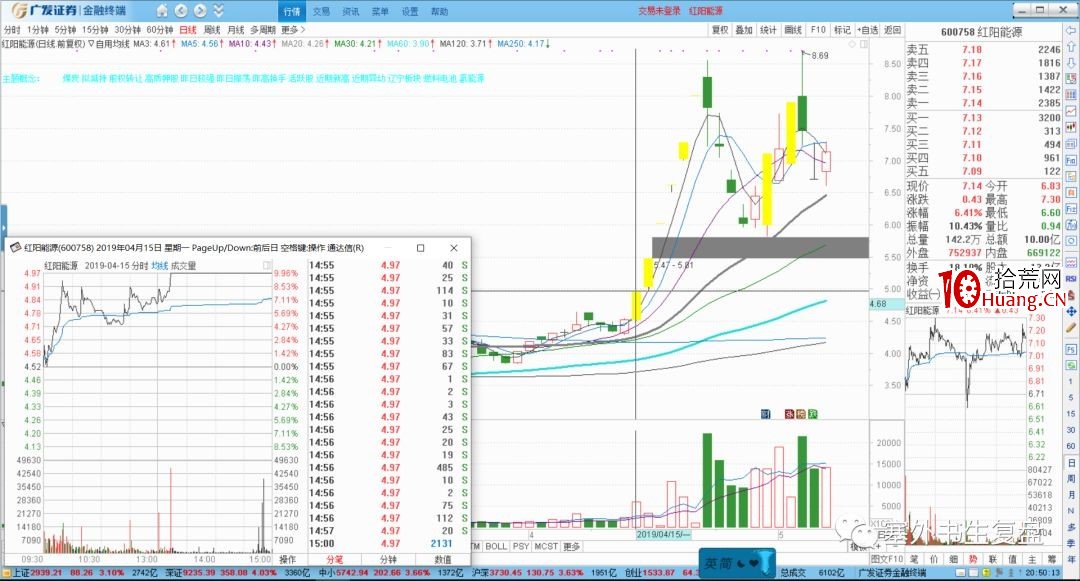1080x581 pixels.
Task: Switch to 60分钟 chart period
Action: point(160,30)
